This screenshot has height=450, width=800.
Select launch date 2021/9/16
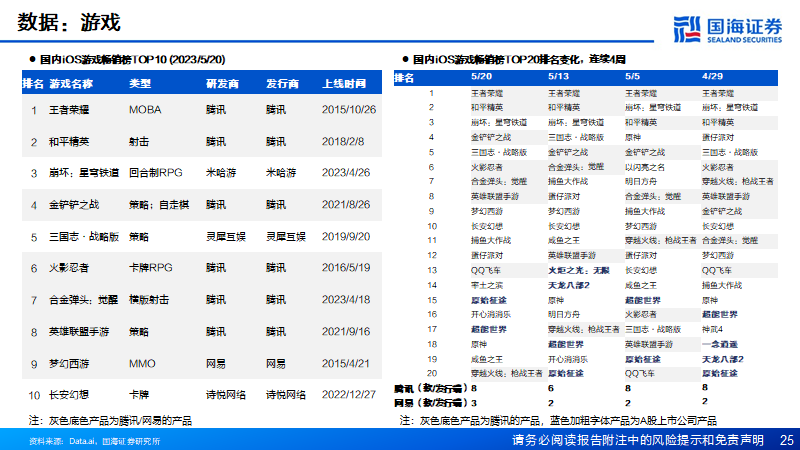346,332
